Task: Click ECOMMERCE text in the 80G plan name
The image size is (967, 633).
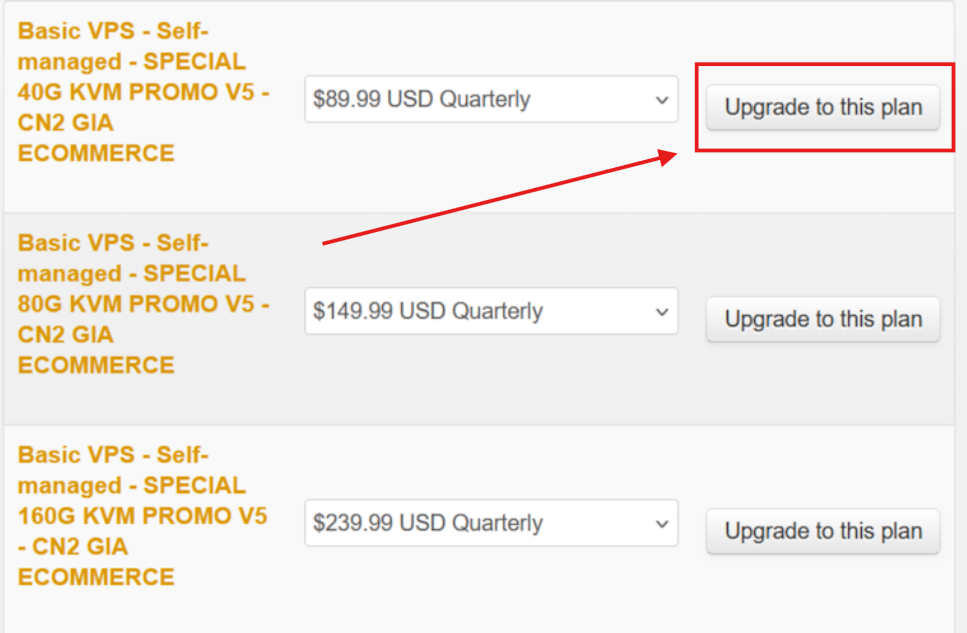Action: 96,365
